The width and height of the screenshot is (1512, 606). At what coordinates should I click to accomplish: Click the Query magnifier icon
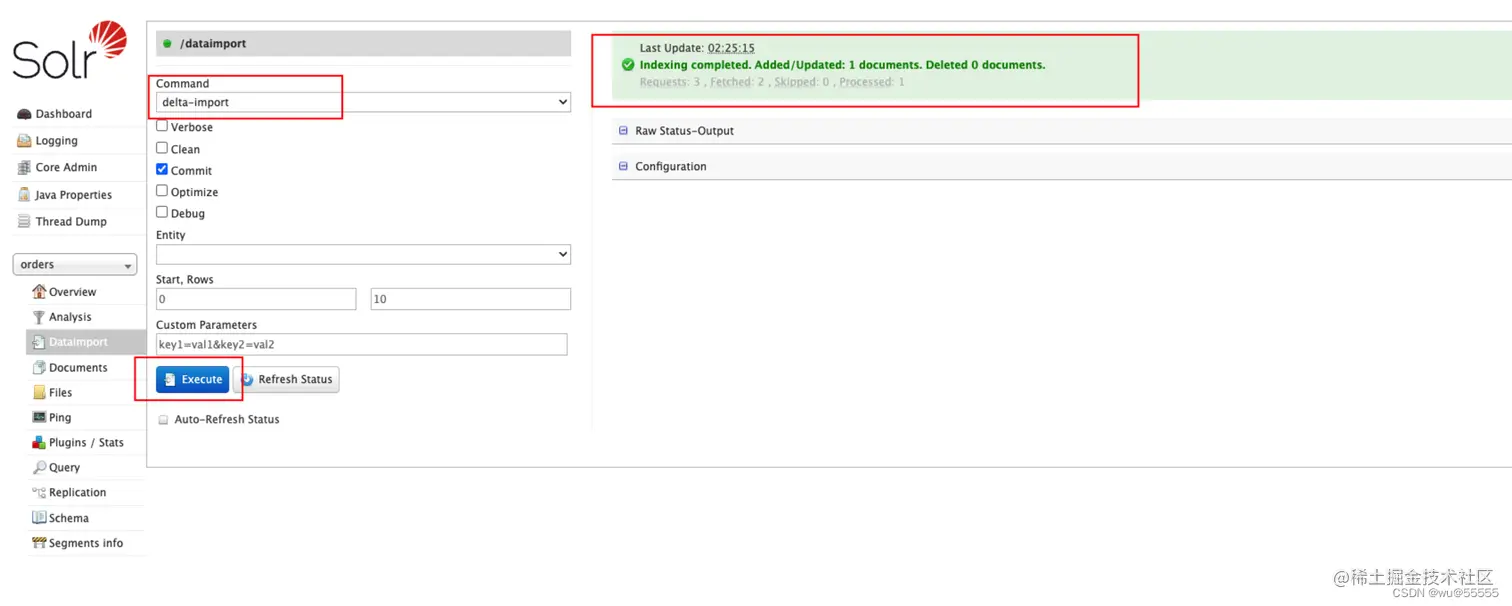coord(39,467)
